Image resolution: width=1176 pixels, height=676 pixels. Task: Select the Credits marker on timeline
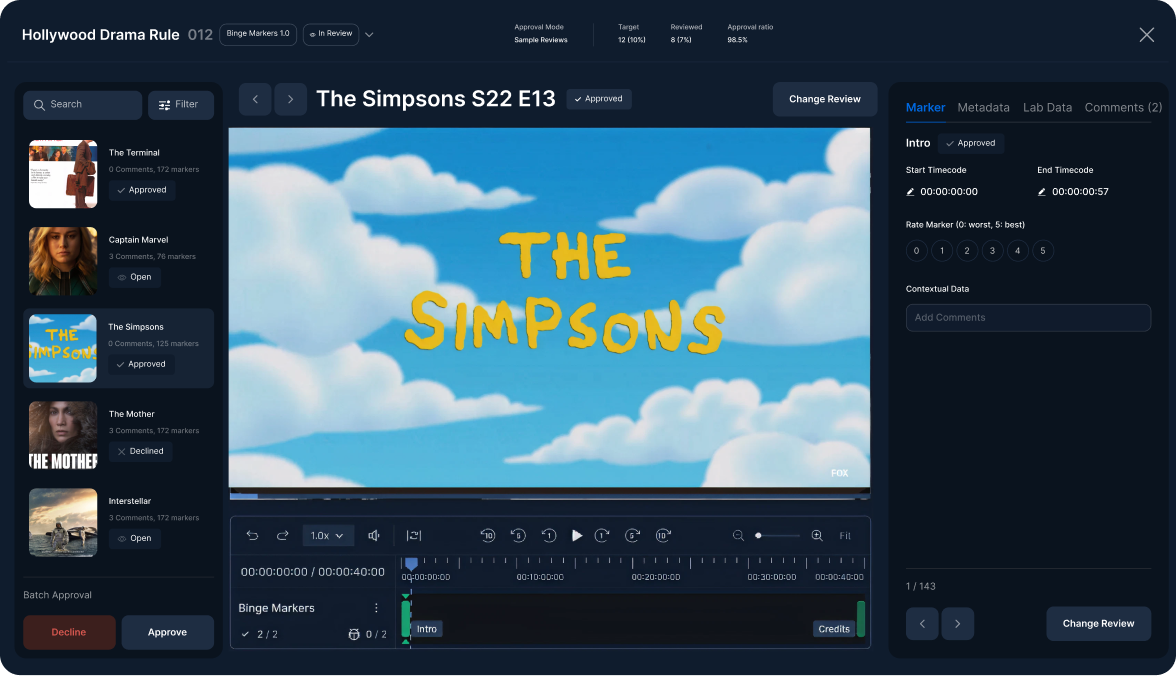click(x=833, y=629)
